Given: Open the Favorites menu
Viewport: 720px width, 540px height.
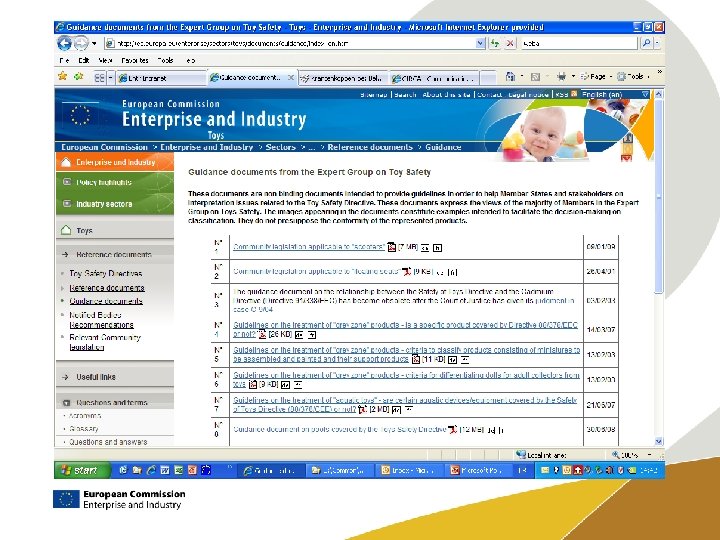Looking at the screenshot, I should tap(135, 60).
